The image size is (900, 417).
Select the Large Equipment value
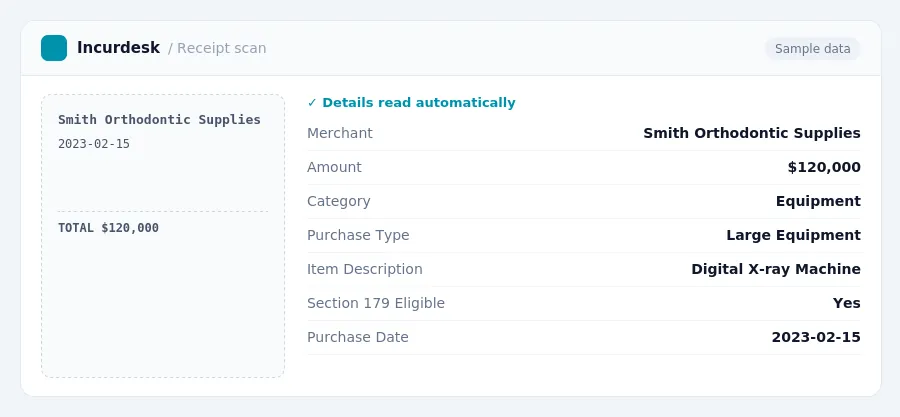[x=794, y=235]
